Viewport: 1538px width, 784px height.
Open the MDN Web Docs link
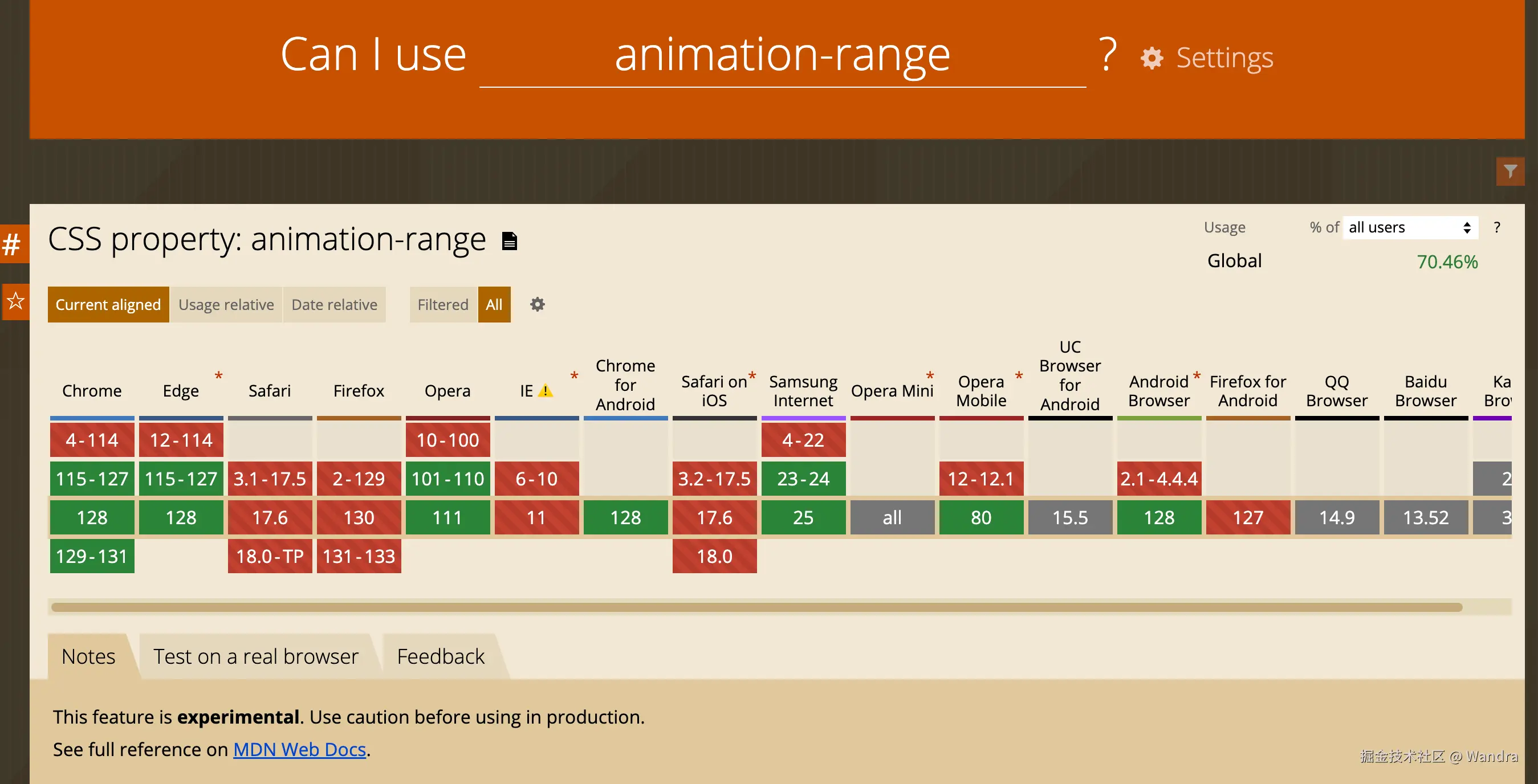tap(299, 749)
